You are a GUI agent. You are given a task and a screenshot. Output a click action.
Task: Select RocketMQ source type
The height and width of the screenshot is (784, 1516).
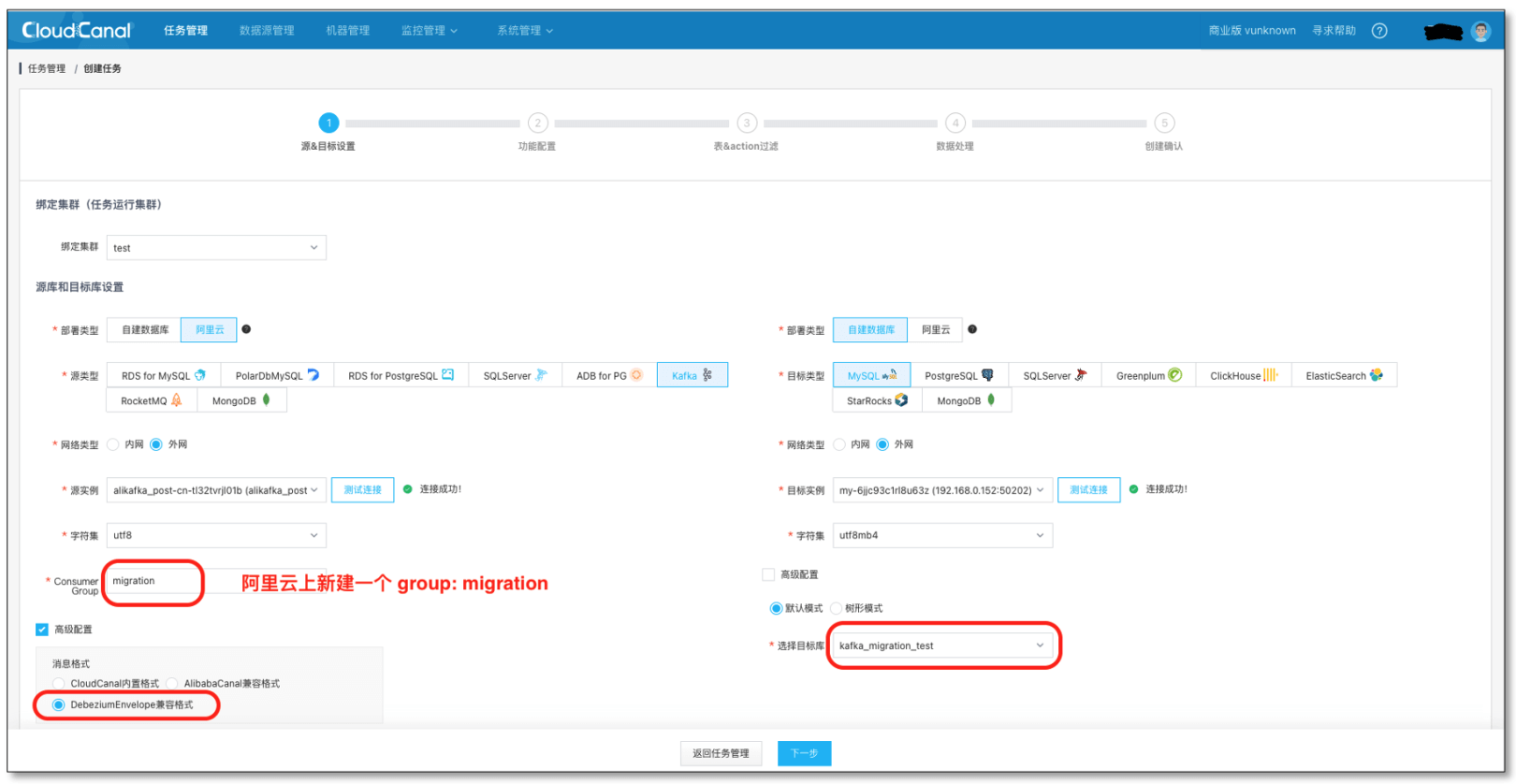click(x=152, y=400)
